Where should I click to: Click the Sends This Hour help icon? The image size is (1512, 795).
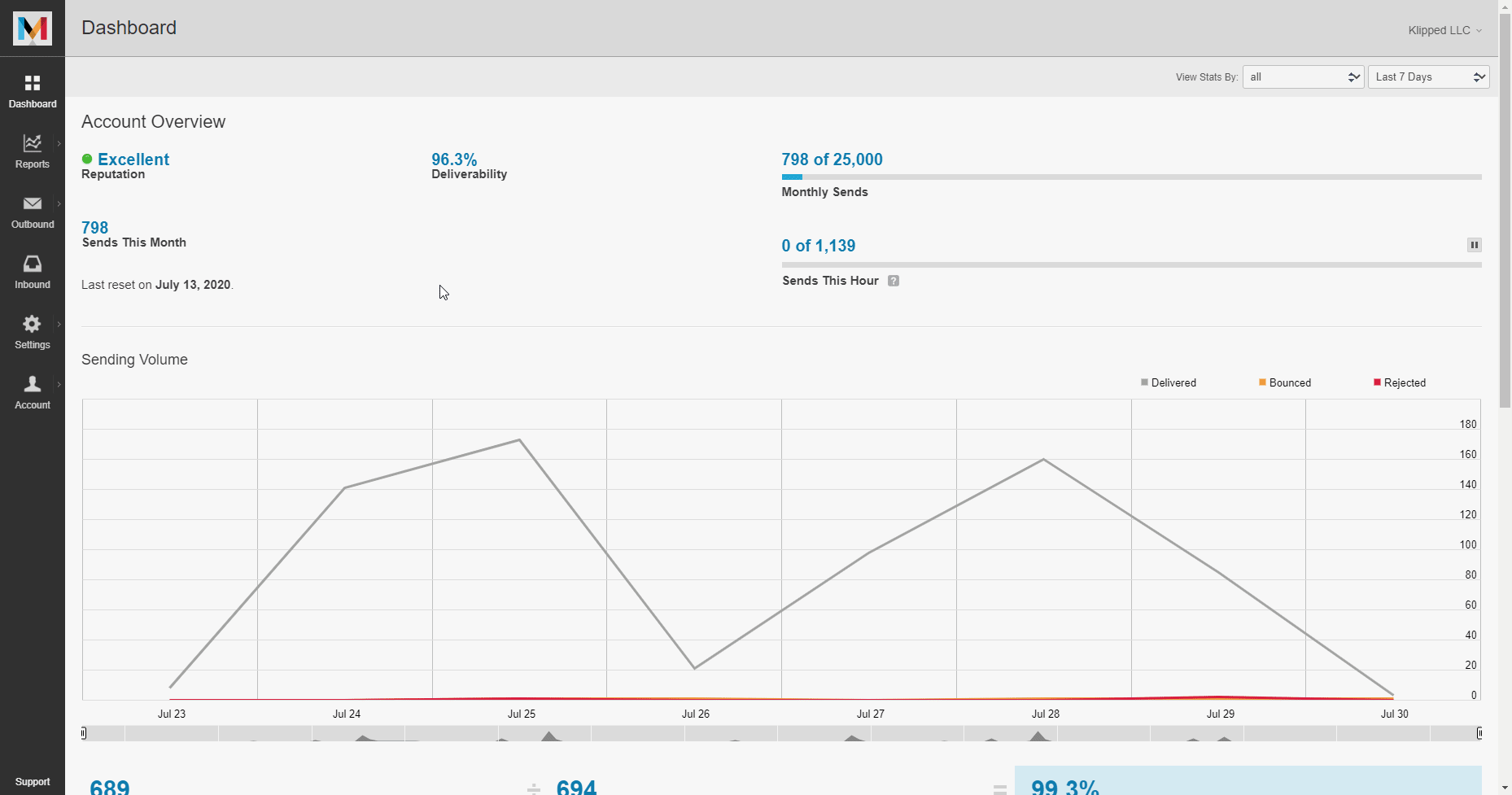pos(893,281)
